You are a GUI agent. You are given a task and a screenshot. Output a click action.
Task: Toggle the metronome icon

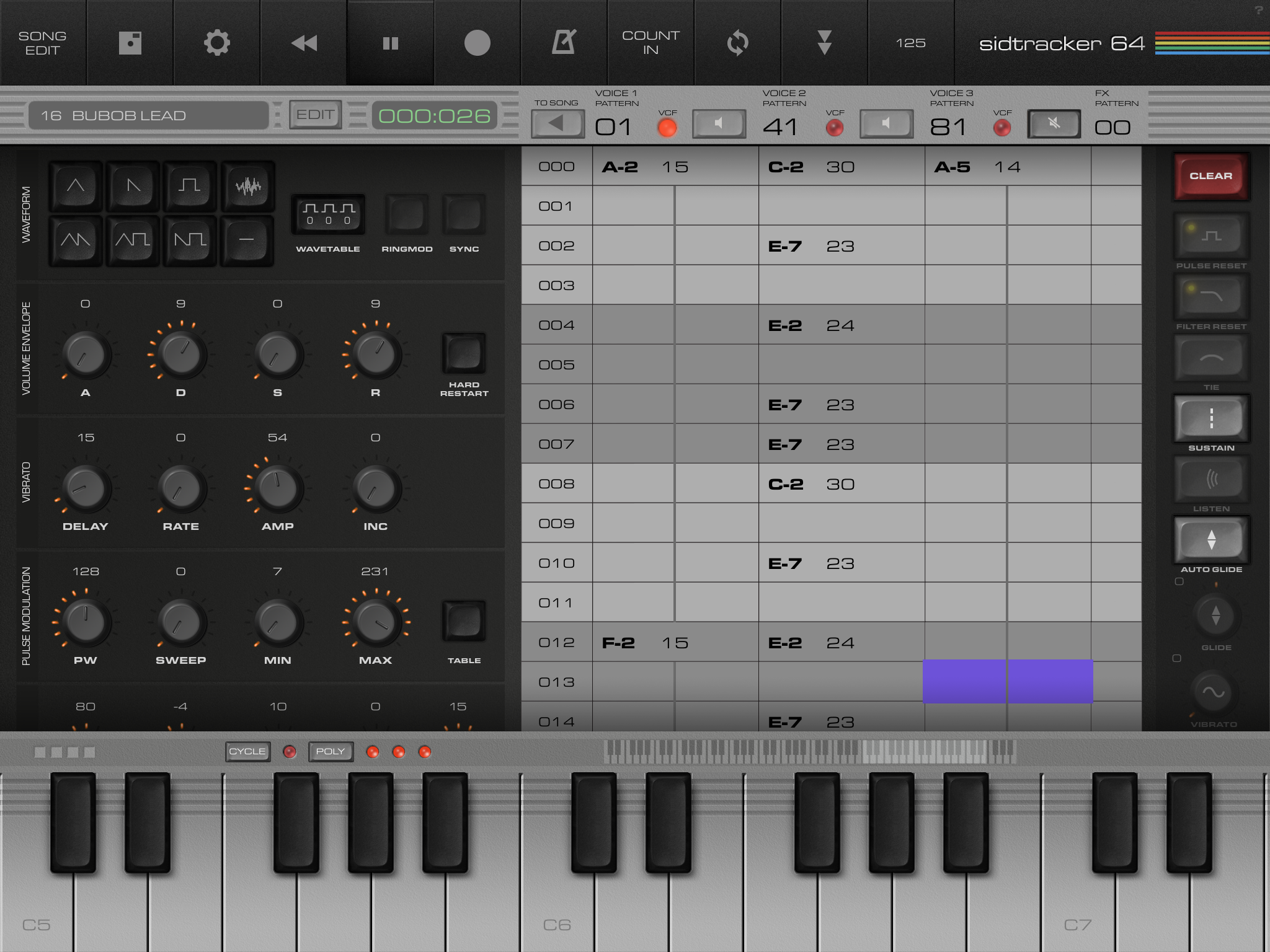point(564,43)
